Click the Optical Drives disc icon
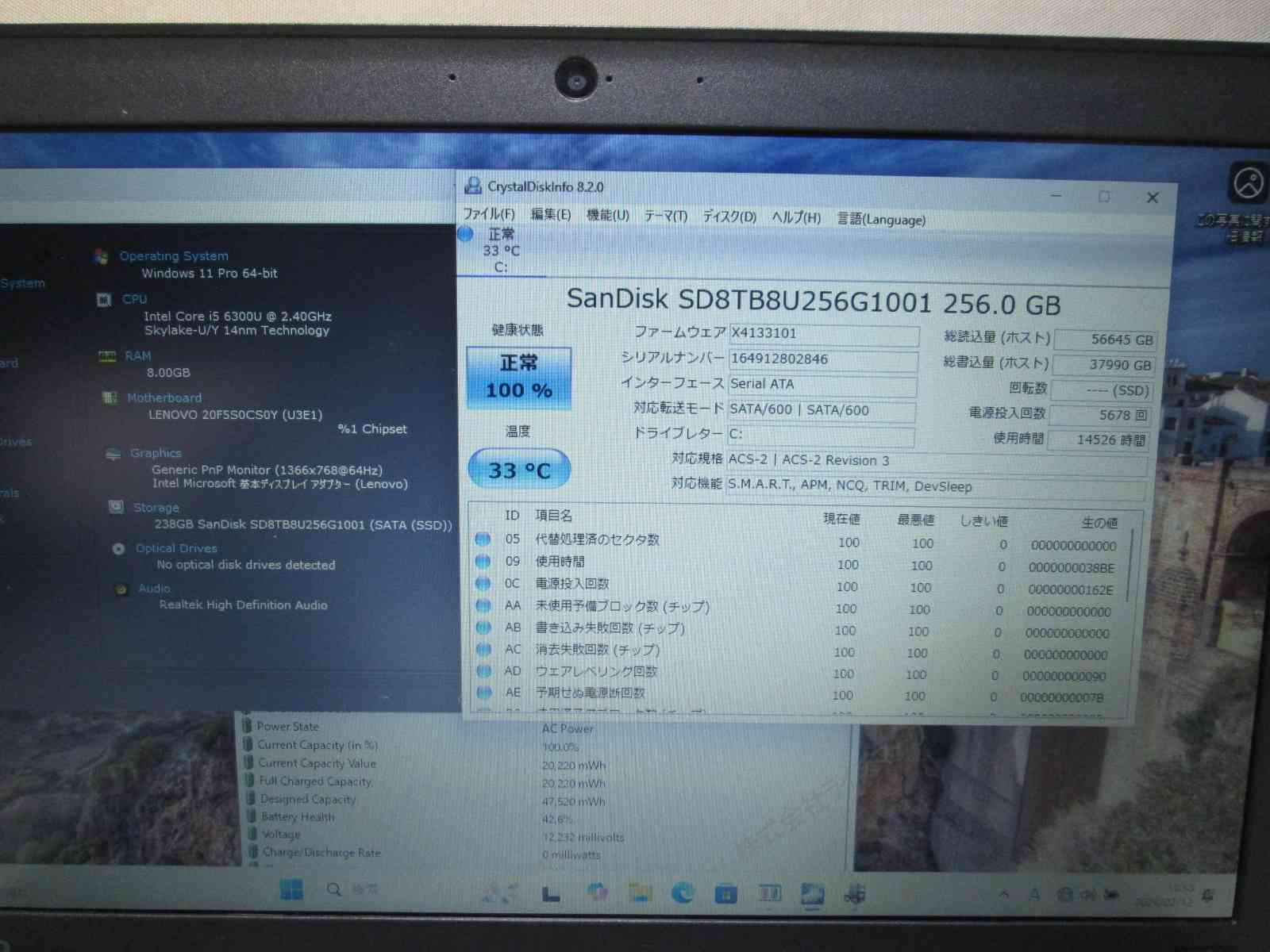This screenshot has width=1270, height=952. (x=118, y=548)
